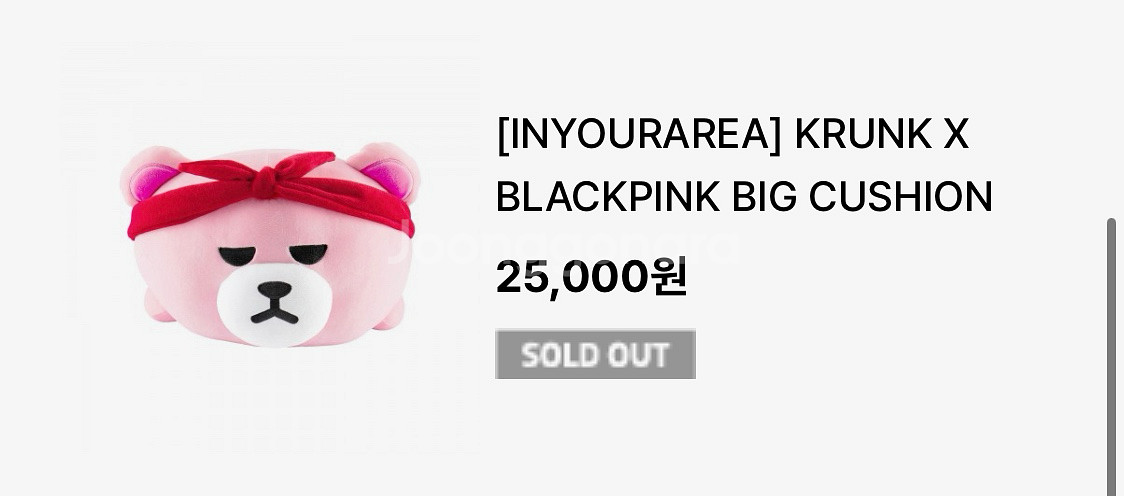Click the faint joonggonara watermark text
The width and height of the screenshot is (1124, 496).
(563, 247)
